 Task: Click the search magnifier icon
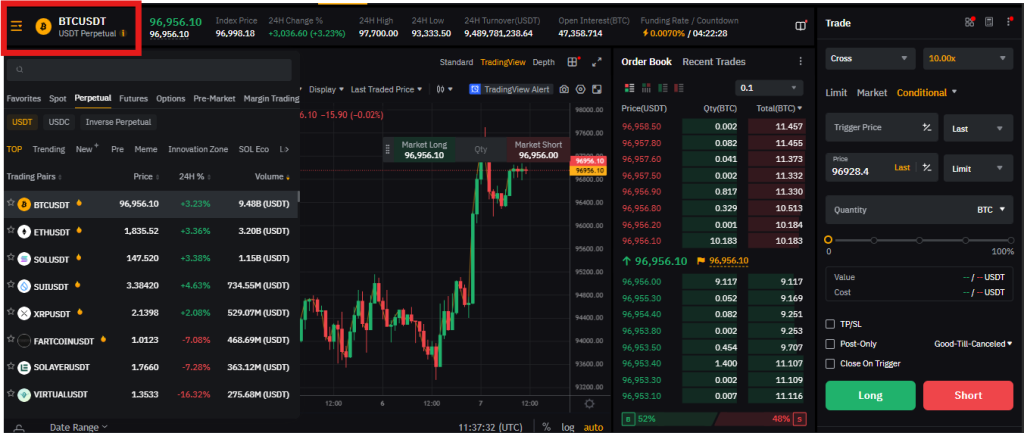click(20, 70)
